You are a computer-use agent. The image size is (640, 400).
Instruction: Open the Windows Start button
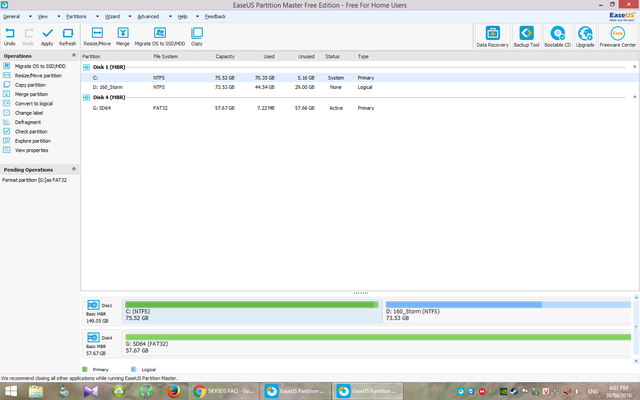click(x=11, y=391)
